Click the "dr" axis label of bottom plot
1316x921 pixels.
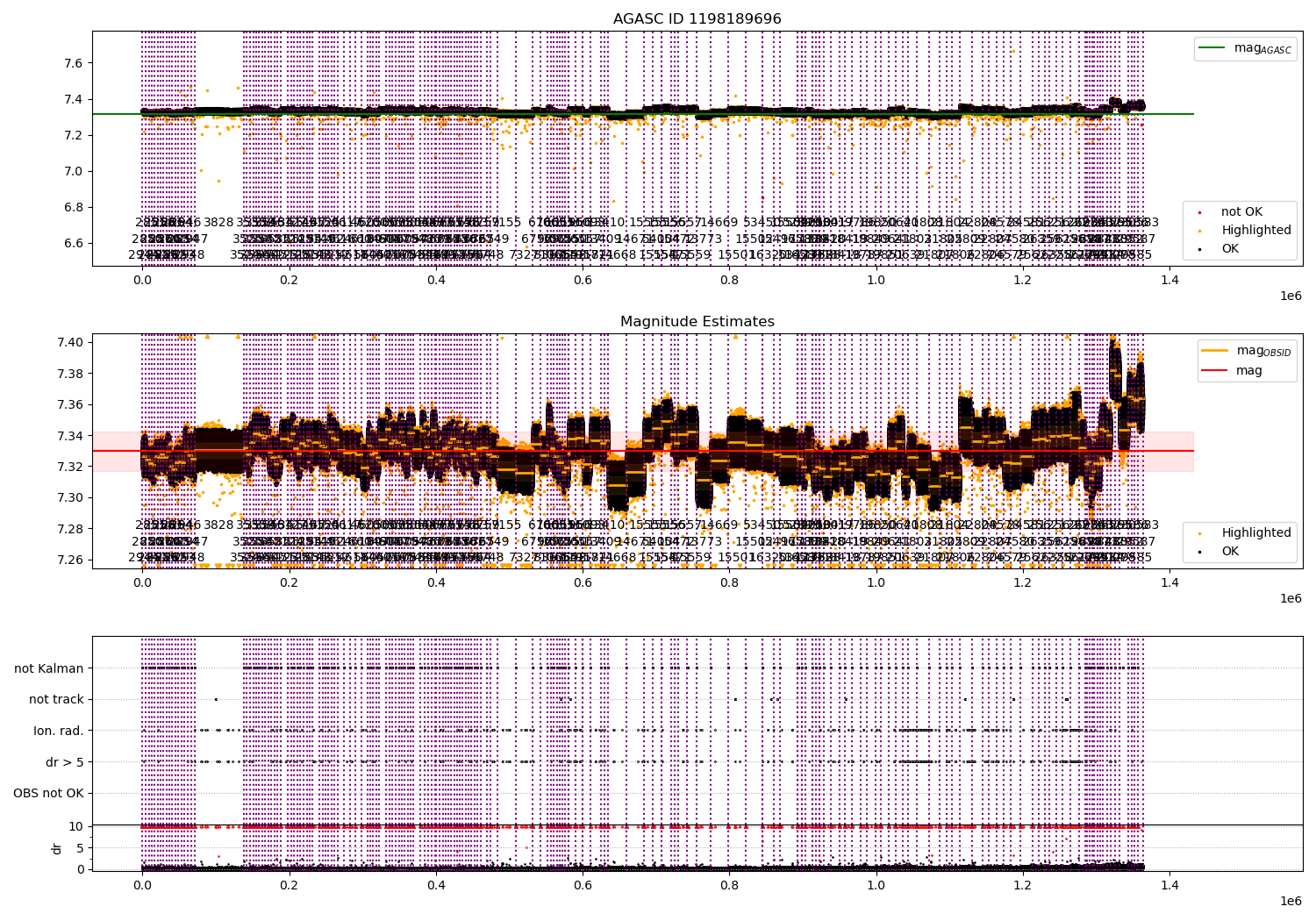point(56,848)
